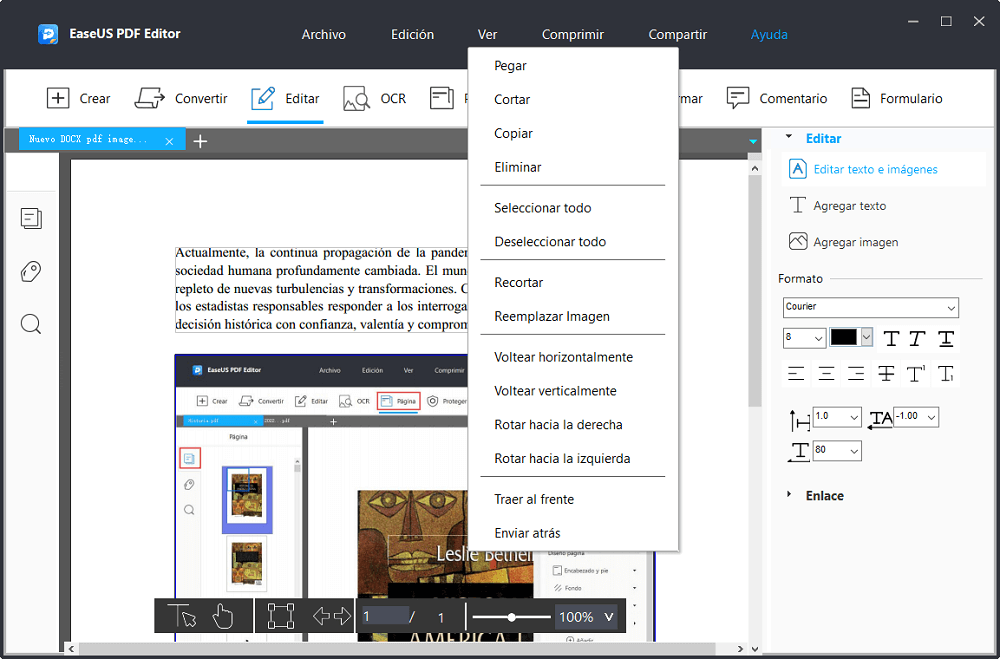The width and height of the screenshot is (1000, 659).
Task: Collapse the Editar section
Action: [x=789, y=137]
